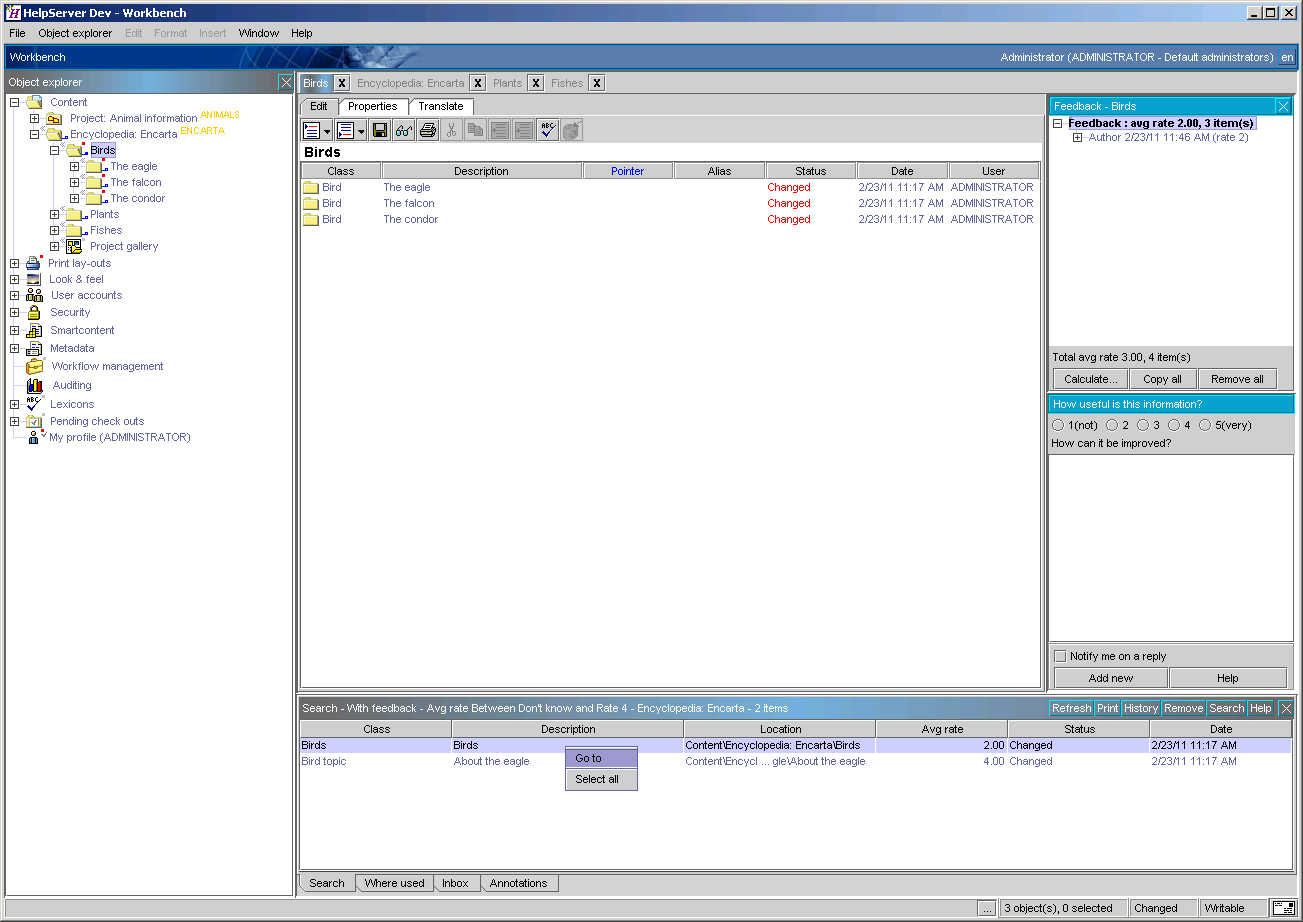Expand the Author feedback entry

click(1078, 138)
